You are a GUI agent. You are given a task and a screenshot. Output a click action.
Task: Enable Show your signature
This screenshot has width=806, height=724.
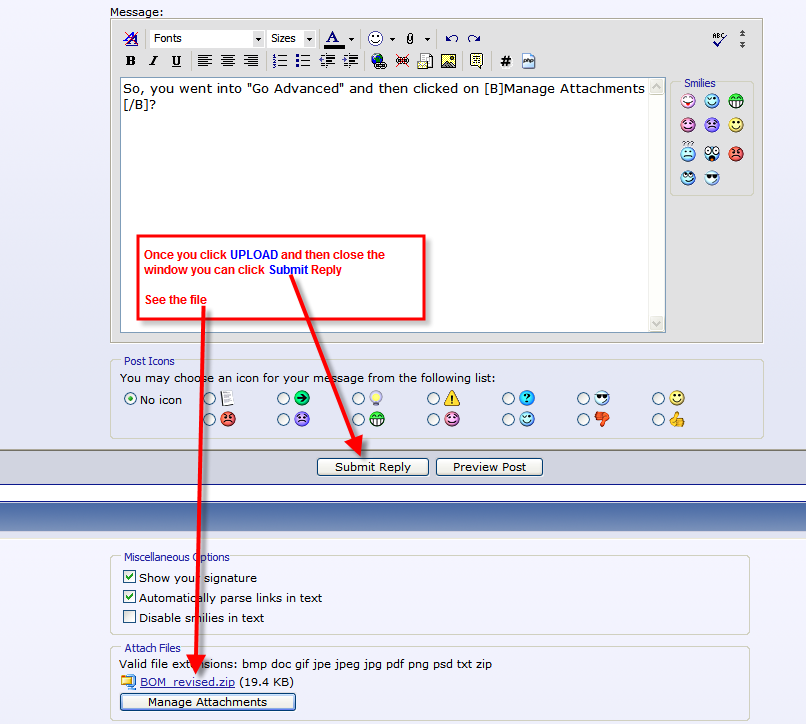129,577
